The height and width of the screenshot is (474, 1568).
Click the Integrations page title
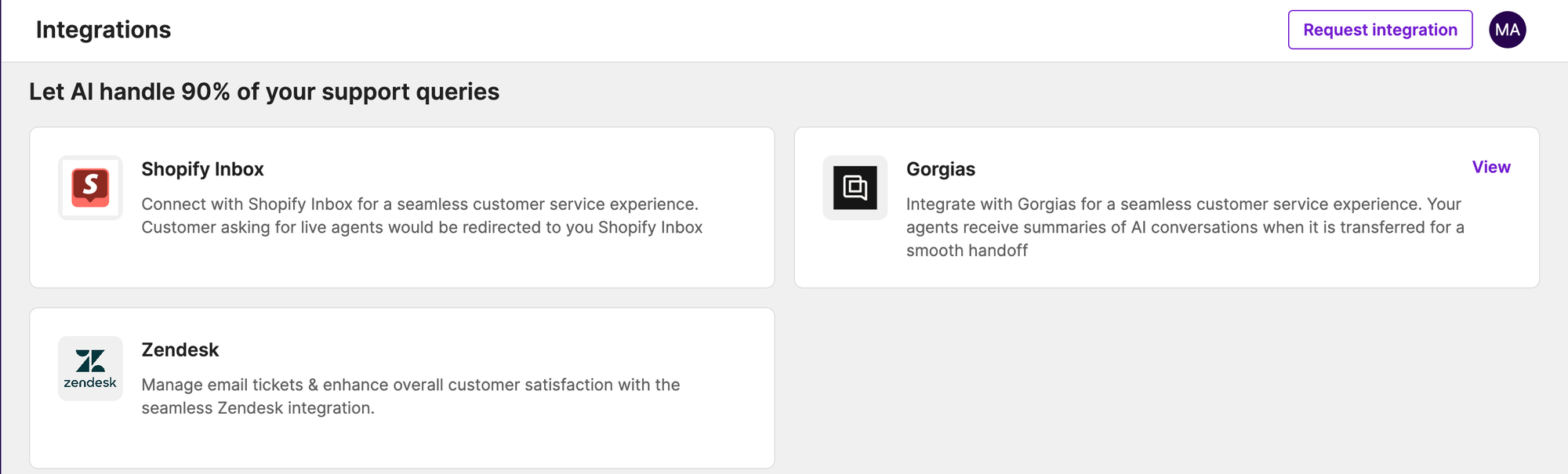[103, 31]
